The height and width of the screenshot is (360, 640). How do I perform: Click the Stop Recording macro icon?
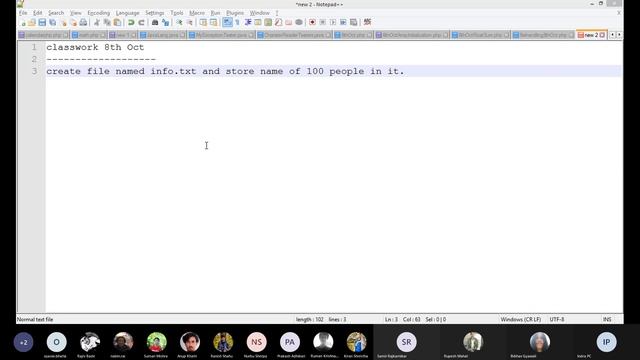(322, 22)
